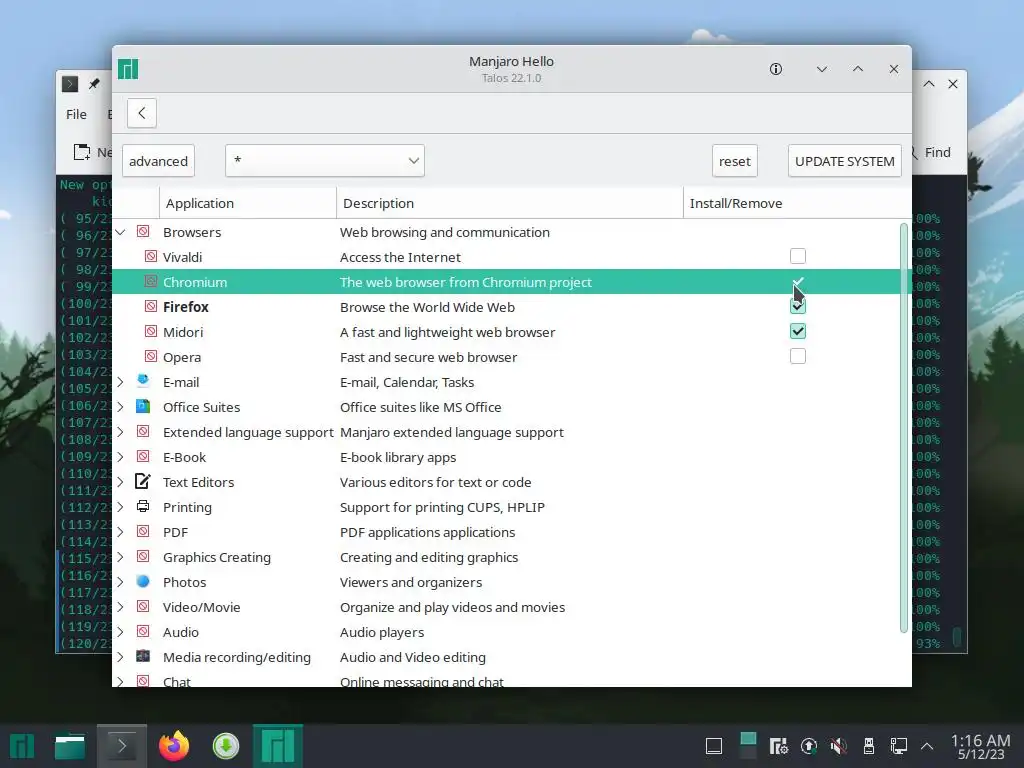Open the removable devices tray icon

(x=869, y=746)
